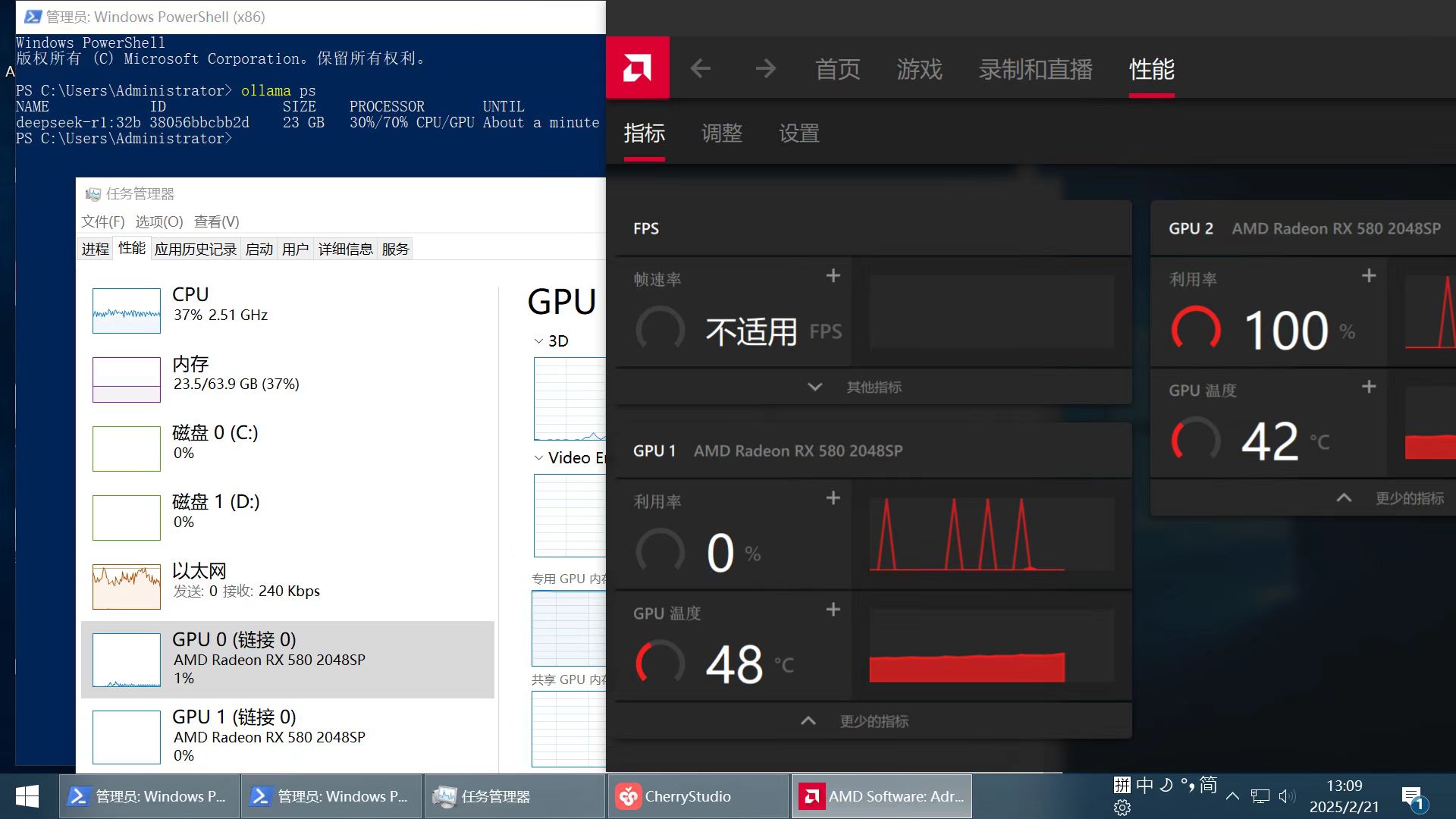The image size is (1456, 819).
Task: Switch to second PowerShell taskbar button
Action: (x=331, y=796)
